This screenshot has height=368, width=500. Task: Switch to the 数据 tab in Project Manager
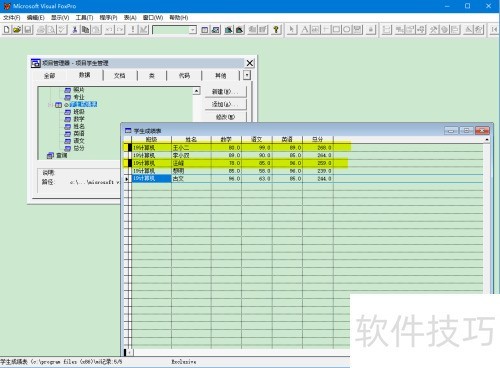84,75
